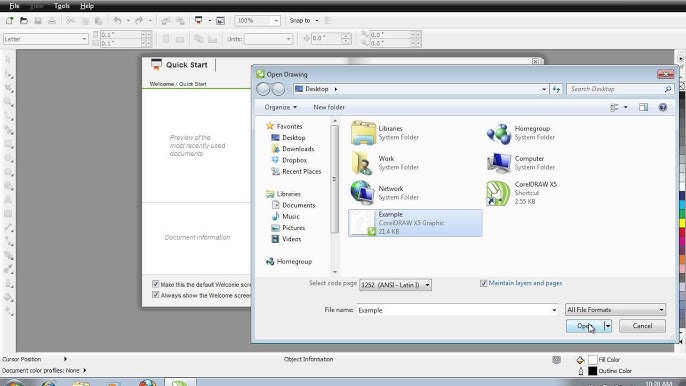
Task: Open the zoom level 100% dropdown
Action: (x=276, y=21)
